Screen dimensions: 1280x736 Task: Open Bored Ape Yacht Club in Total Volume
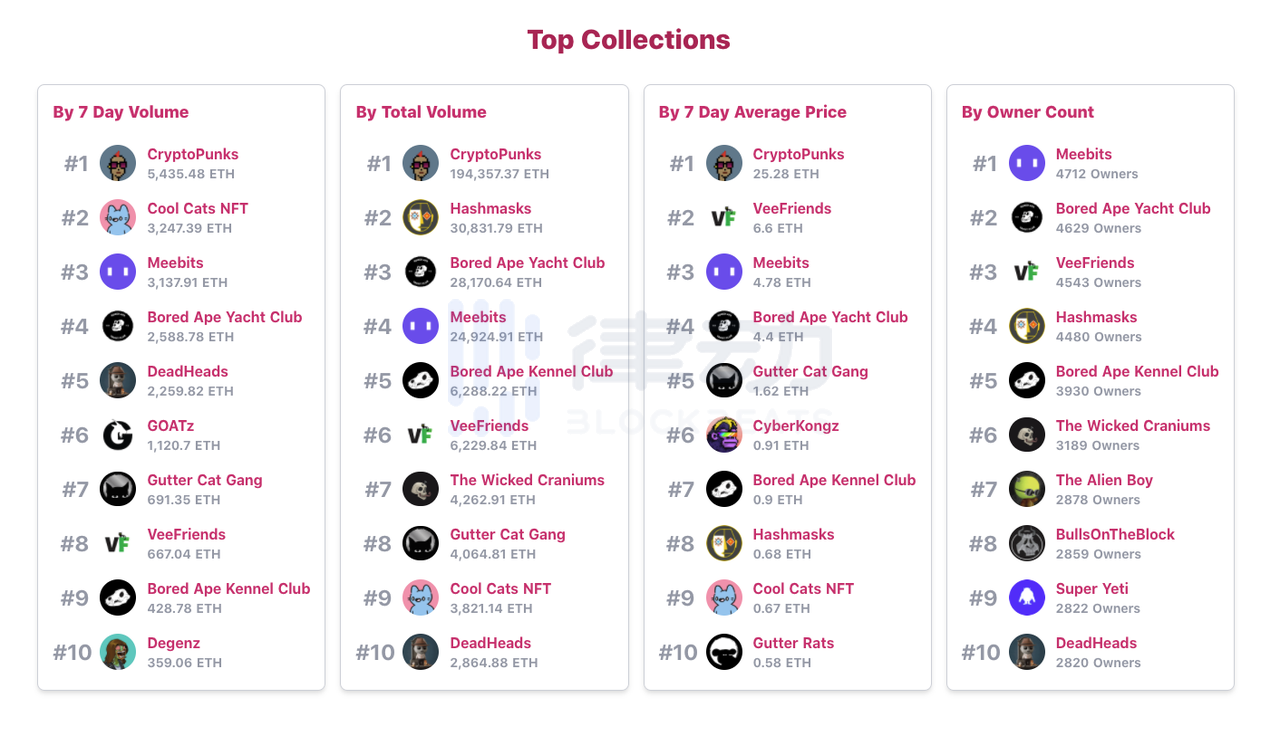tap(527, 263)
